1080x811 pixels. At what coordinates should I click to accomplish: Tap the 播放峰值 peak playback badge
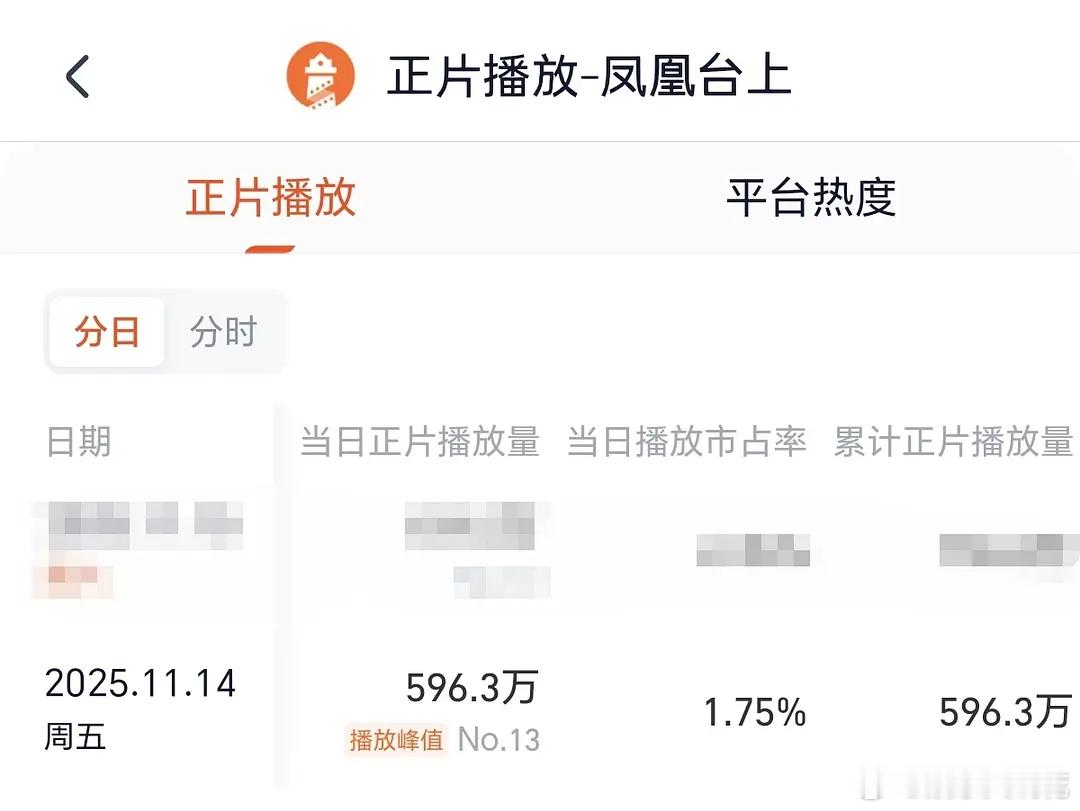coord(396,740)
